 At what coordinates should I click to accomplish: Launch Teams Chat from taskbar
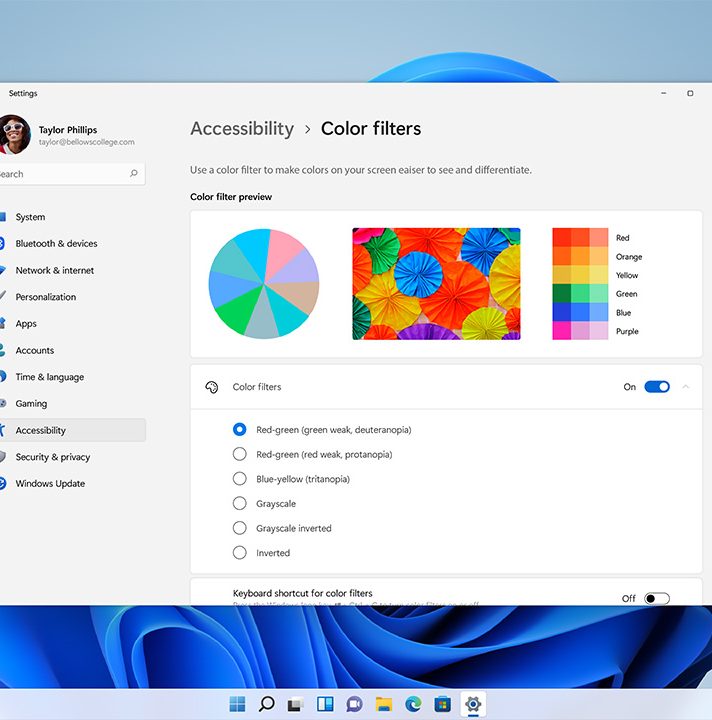(x=354, y=703)
